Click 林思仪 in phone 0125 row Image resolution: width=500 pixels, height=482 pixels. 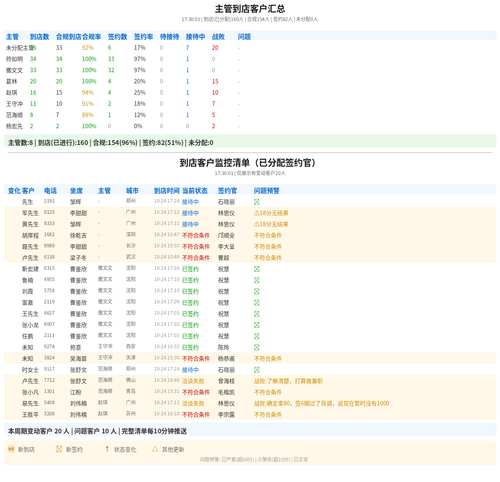[x=226, y=213]
